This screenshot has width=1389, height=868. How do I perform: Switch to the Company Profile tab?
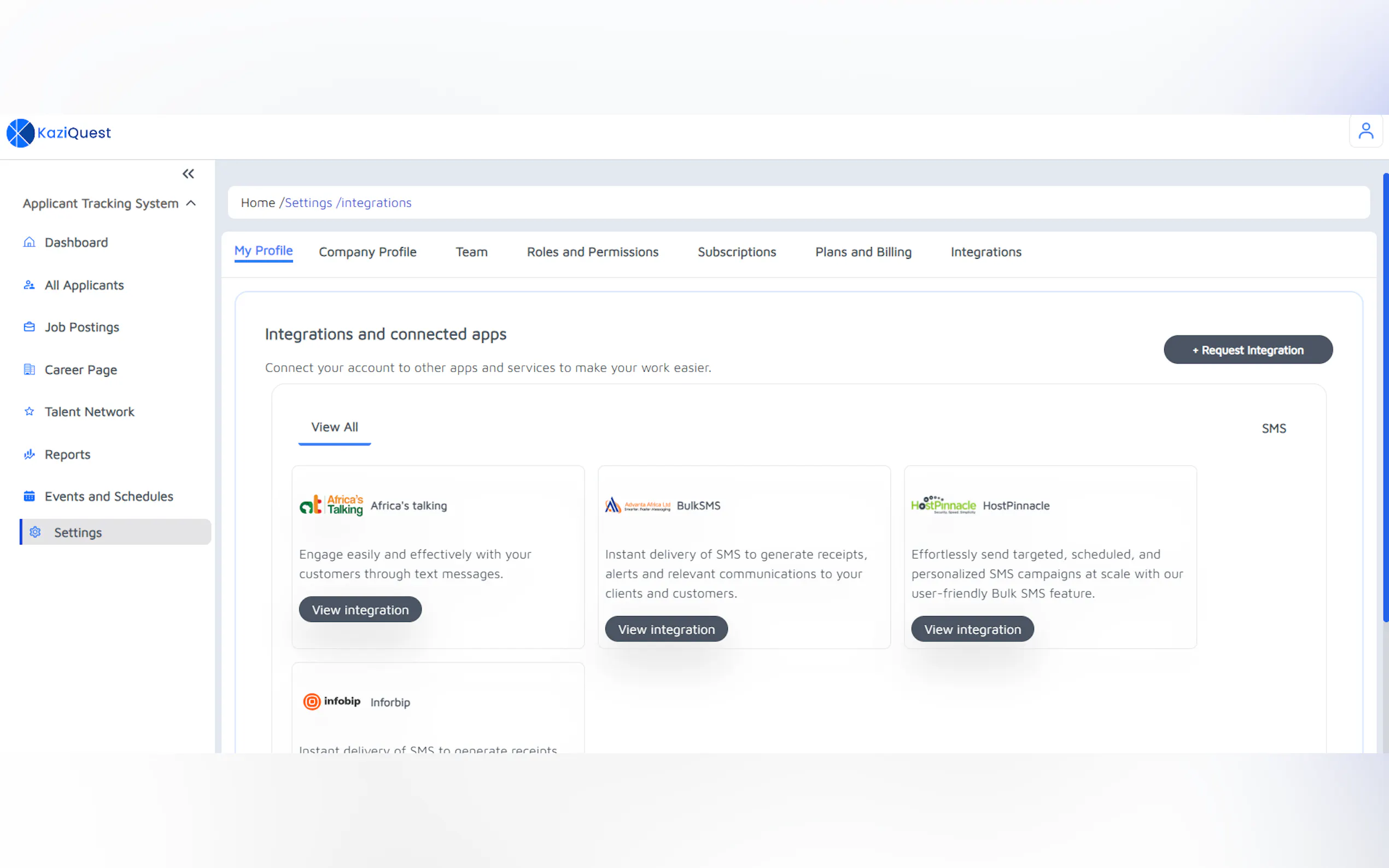coord(367,252)
